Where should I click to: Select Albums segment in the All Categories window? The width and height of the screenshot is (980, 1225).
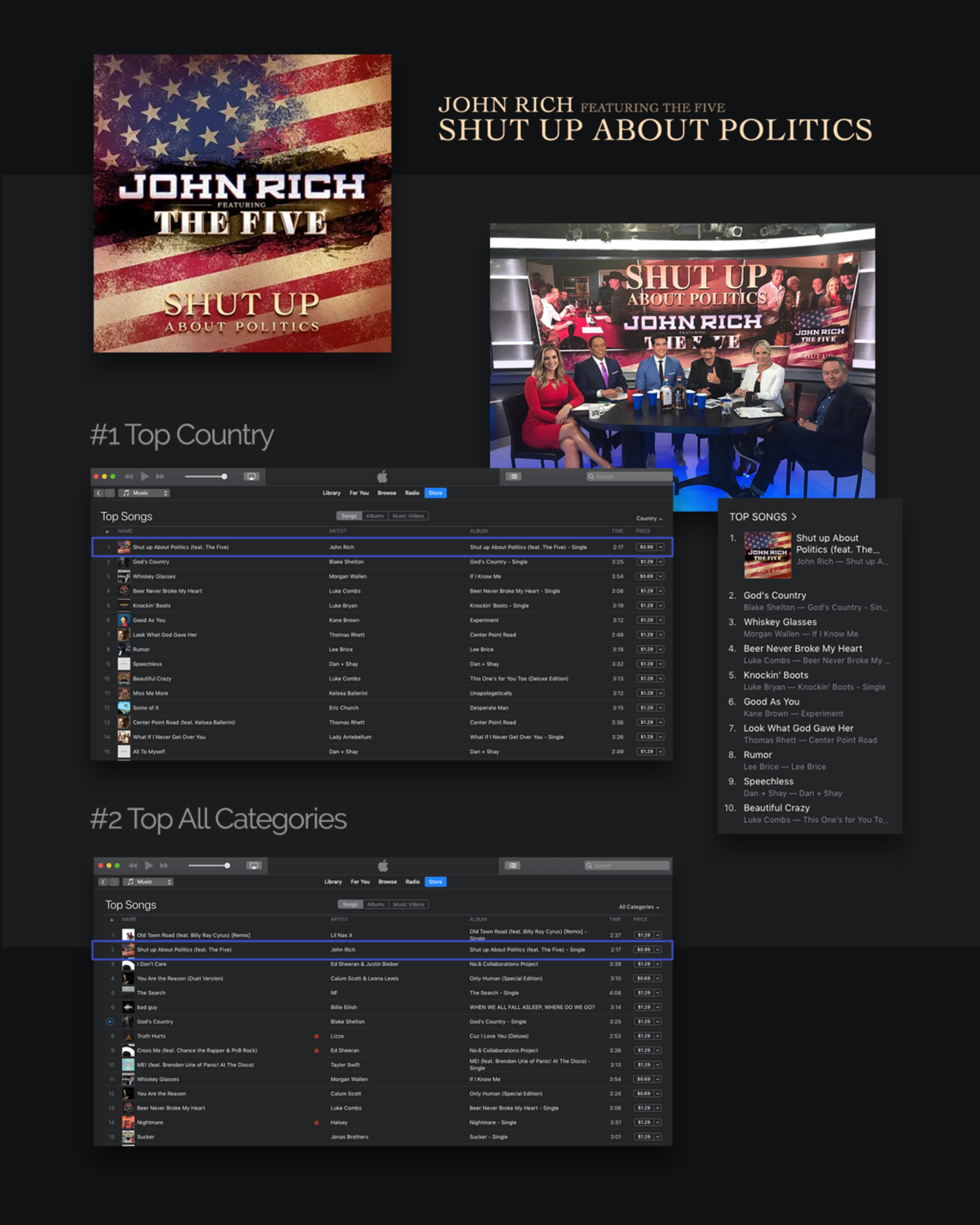coord(375,904)
